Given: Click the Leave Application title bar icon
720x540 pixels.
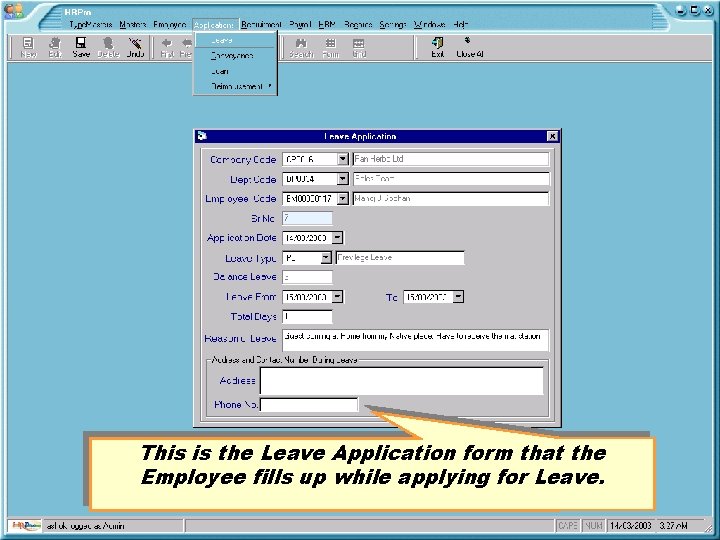Looking at the screenshot, I should tap(202, 136).
